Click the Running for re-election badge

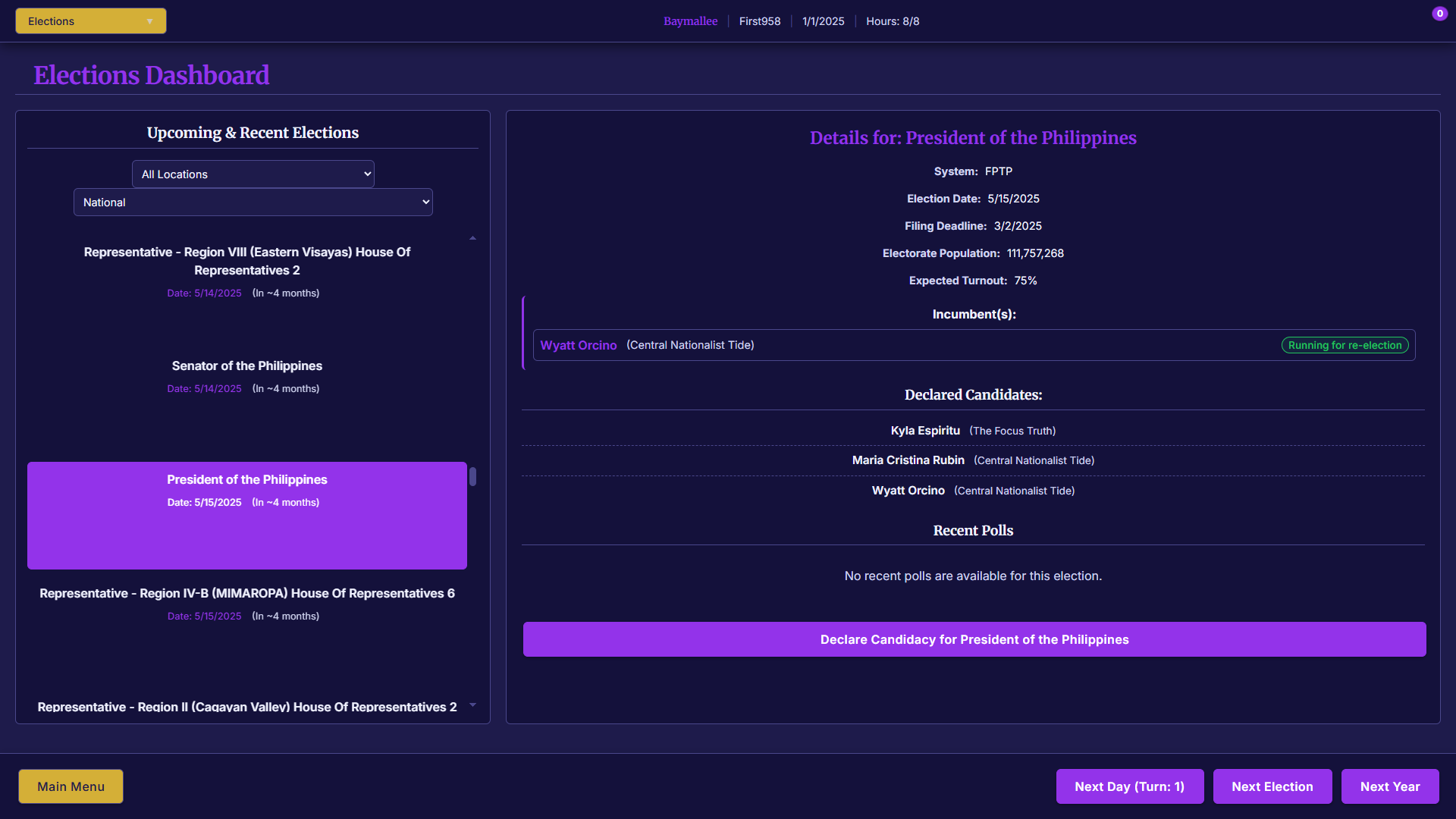[1344, 346]
